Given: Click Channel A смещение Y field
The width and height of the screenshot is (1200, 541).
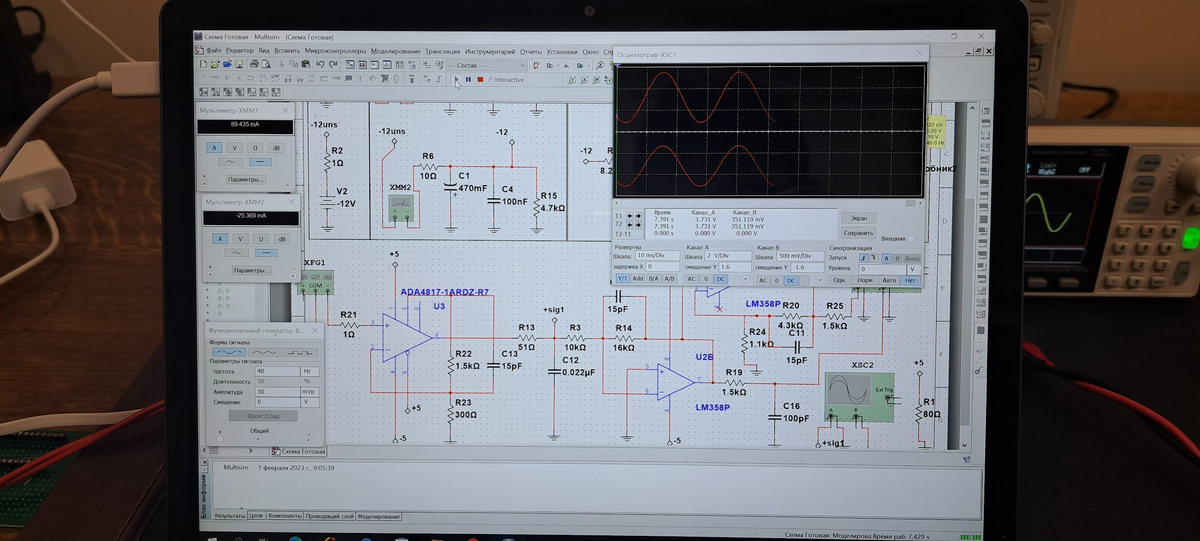Looking at the screenshot, I should [x=735, y=268].
